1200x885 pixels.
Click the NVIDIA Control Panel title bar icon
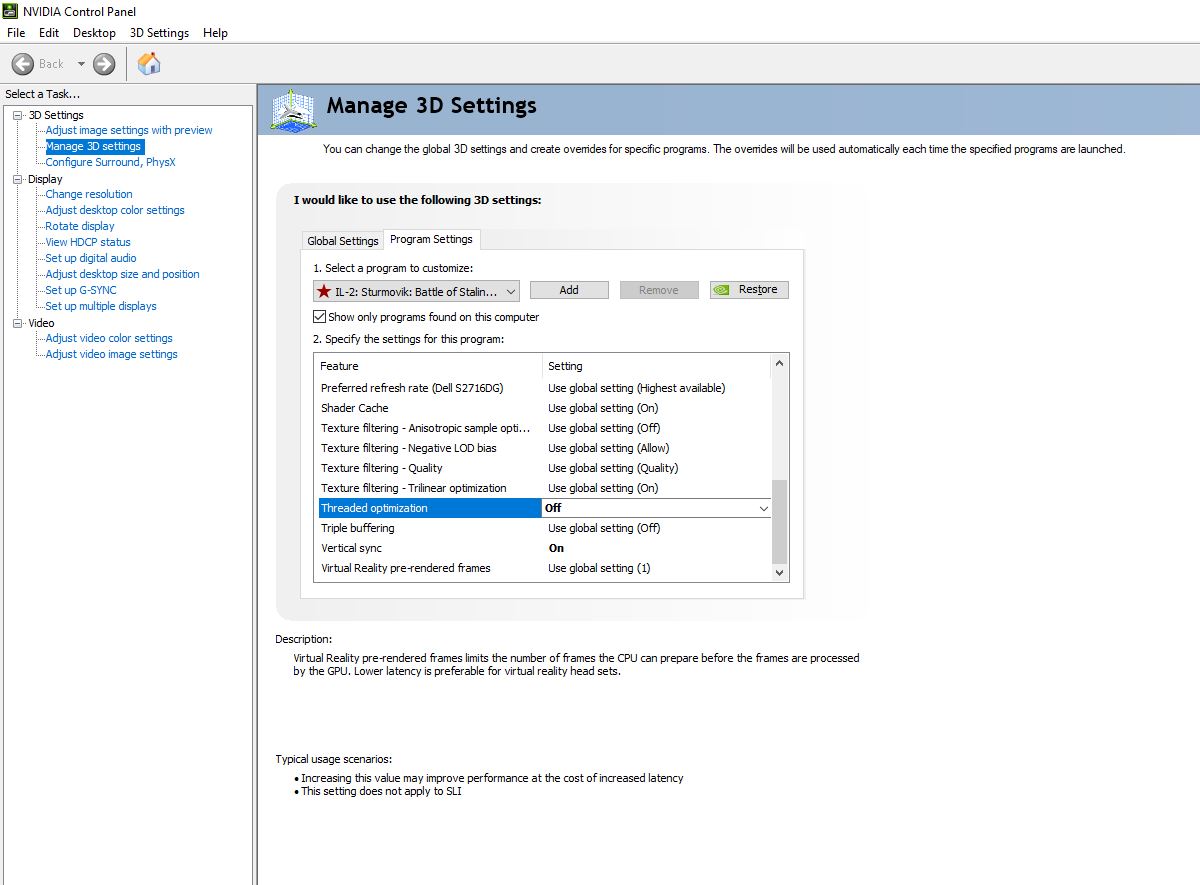pyautogui.click(x=10, y=11)
